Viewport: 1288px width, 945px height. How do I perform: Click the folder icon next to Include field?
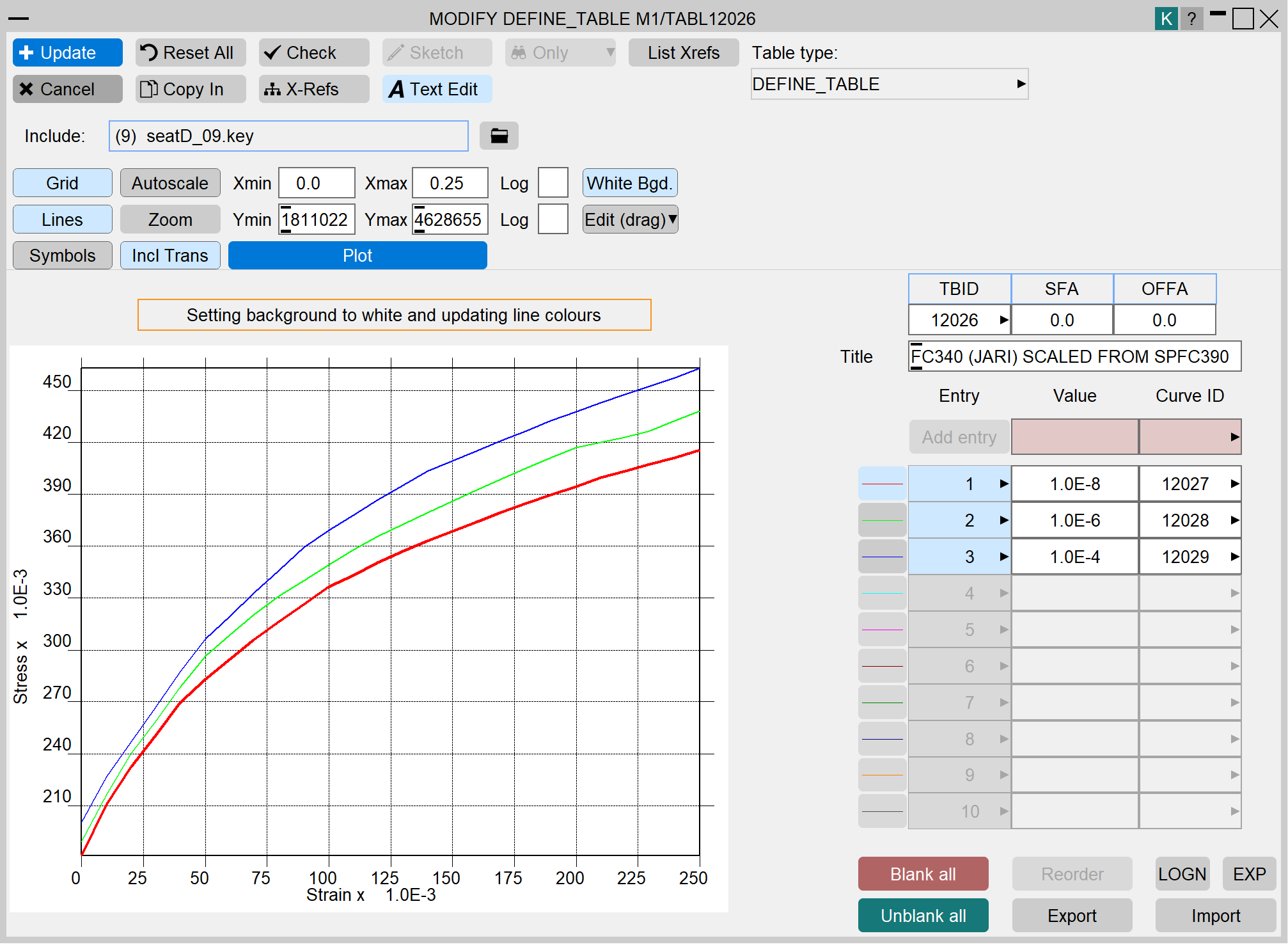point(499,136)
